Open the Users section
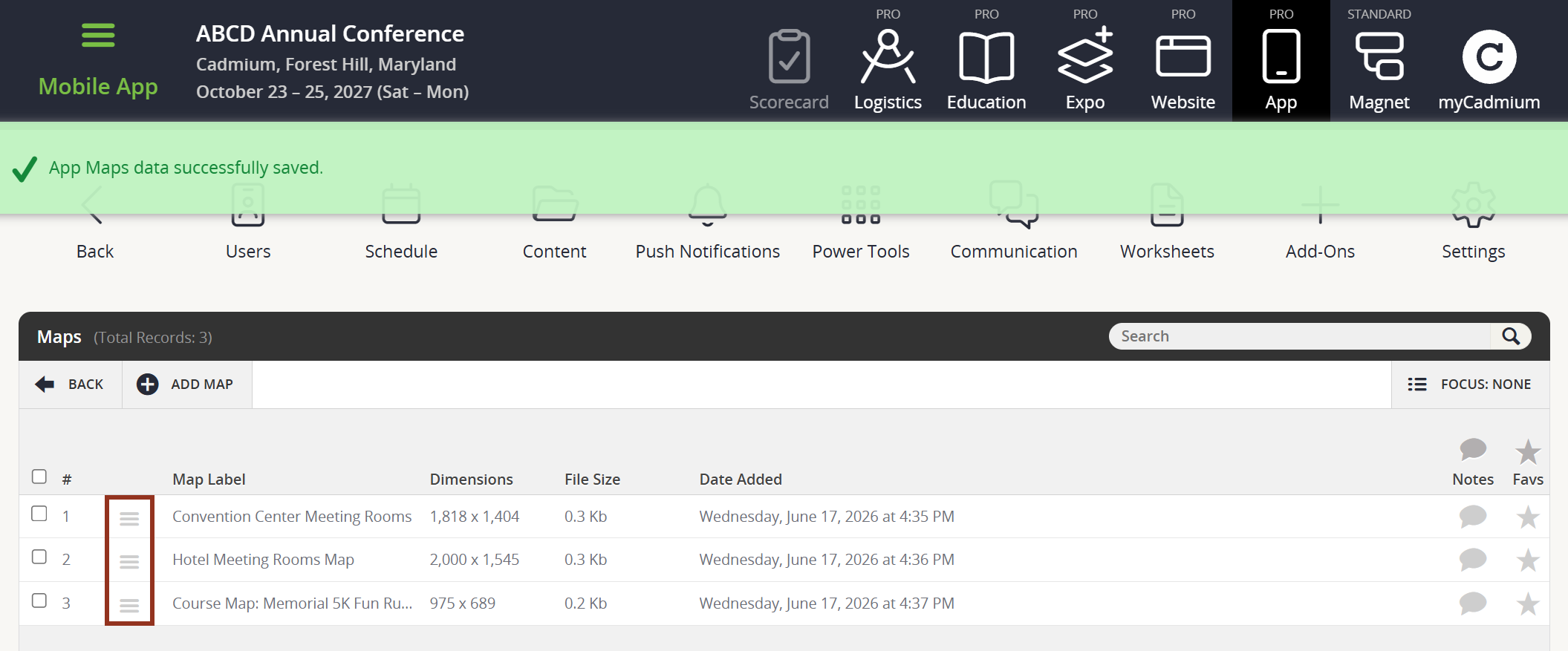The width and height of the screenshot is (1568, 651). pos(248,223)
